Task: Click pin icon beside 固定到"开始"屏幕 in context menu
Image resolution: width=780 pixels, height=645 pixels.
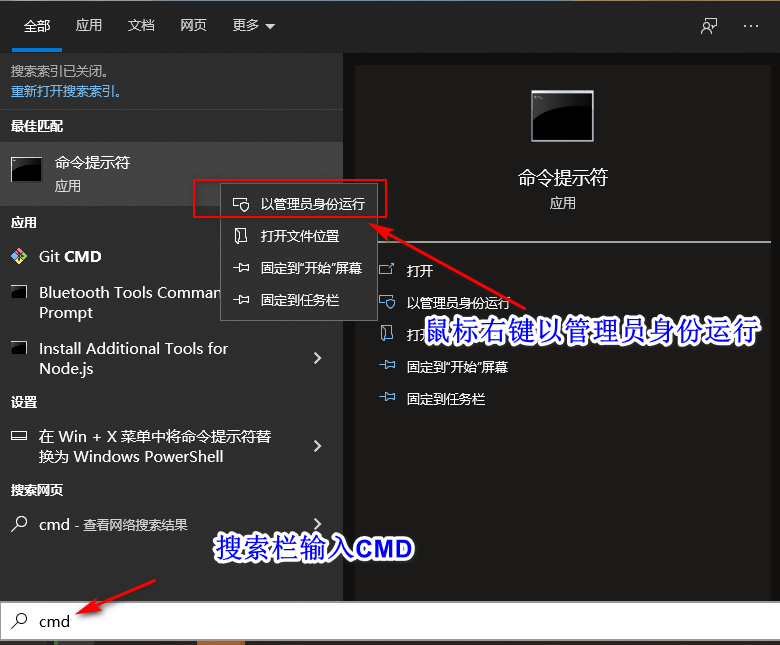Action: point(241,268)
